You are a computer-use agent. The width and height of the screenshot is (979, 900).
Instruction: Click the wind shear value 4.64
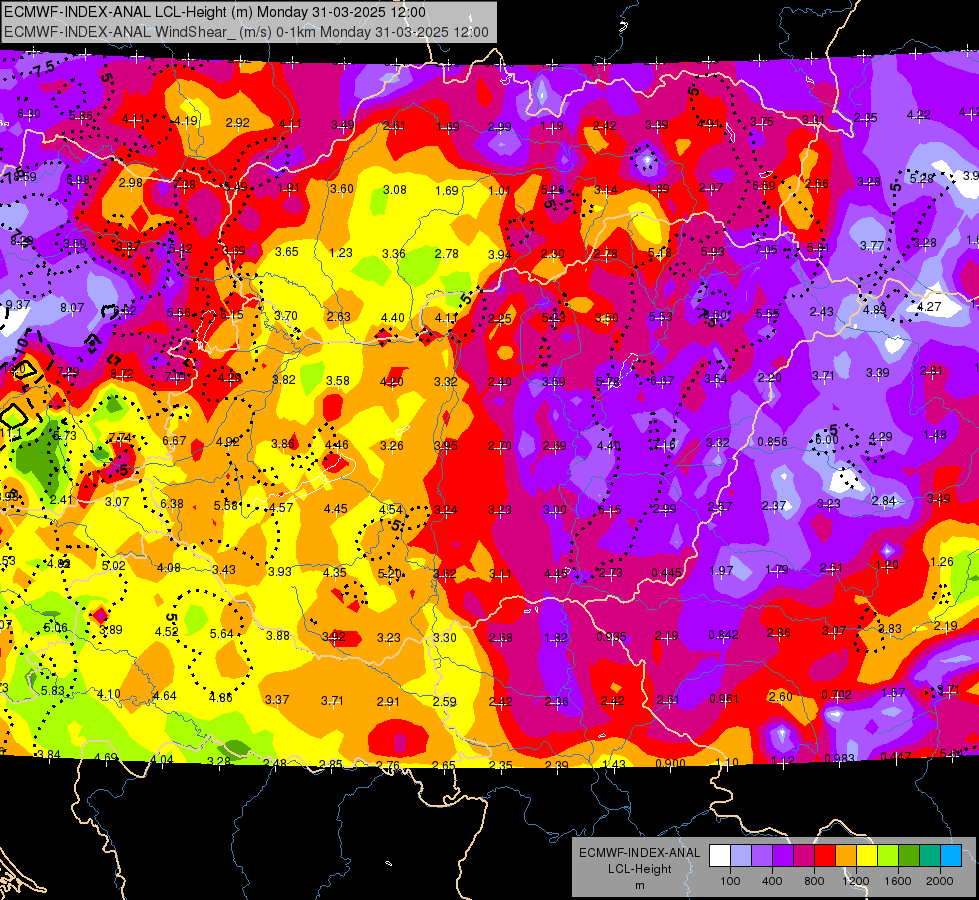(x=164, y=696)
